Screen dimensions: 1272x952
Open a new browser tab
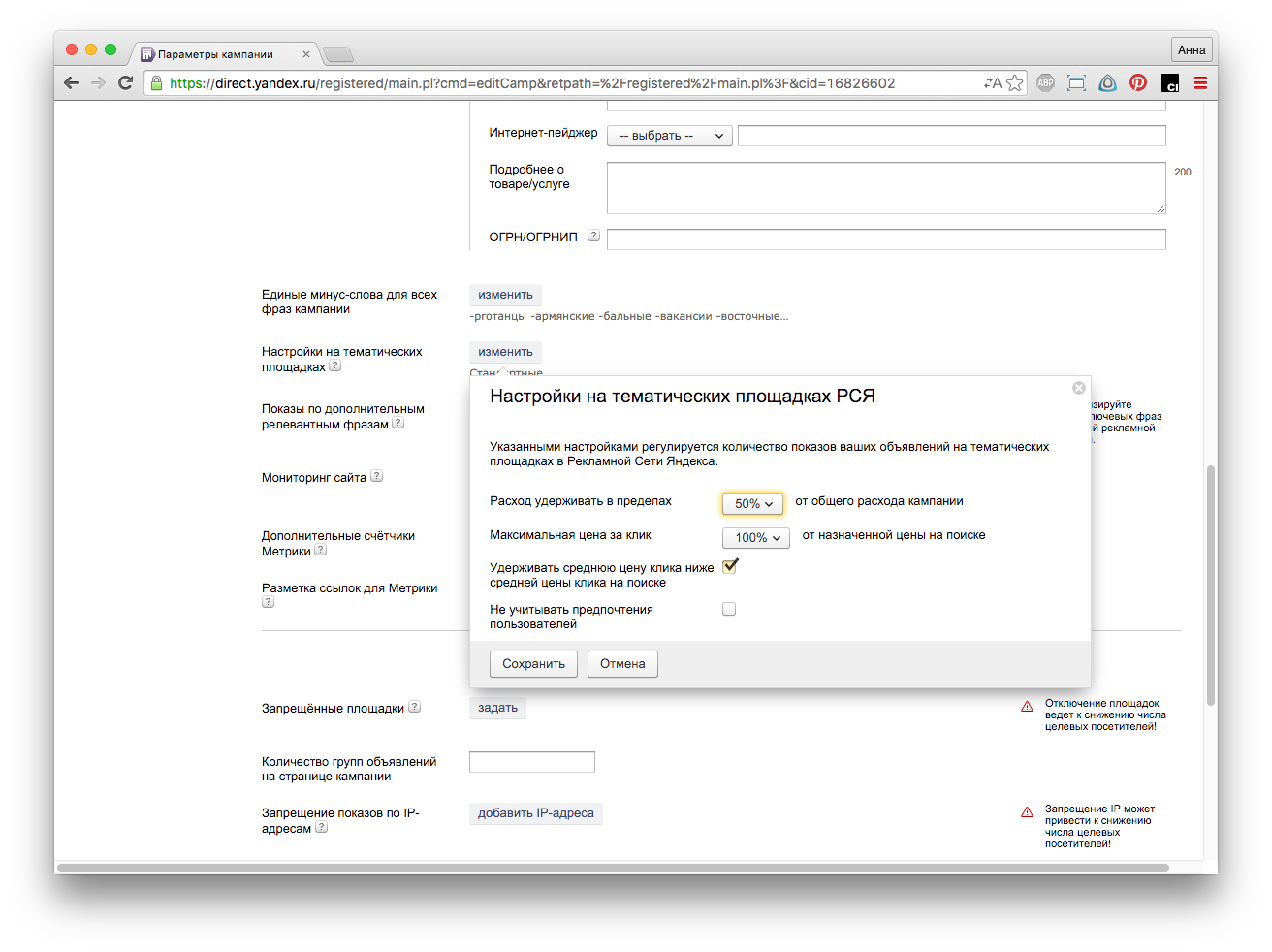[337, 54]
